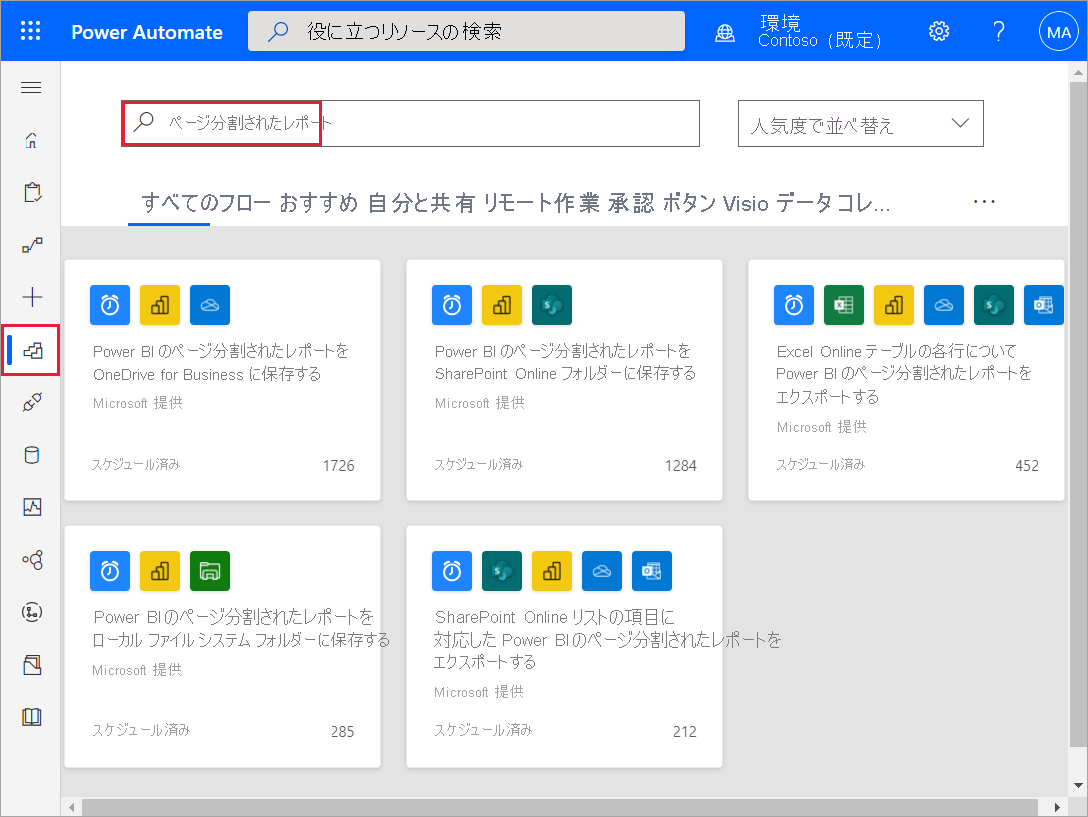Open ローカル ファイル システム フォルダー template
Image resolution: width=1088 pixels, height=817 pixels.
[x=241, y=628]
